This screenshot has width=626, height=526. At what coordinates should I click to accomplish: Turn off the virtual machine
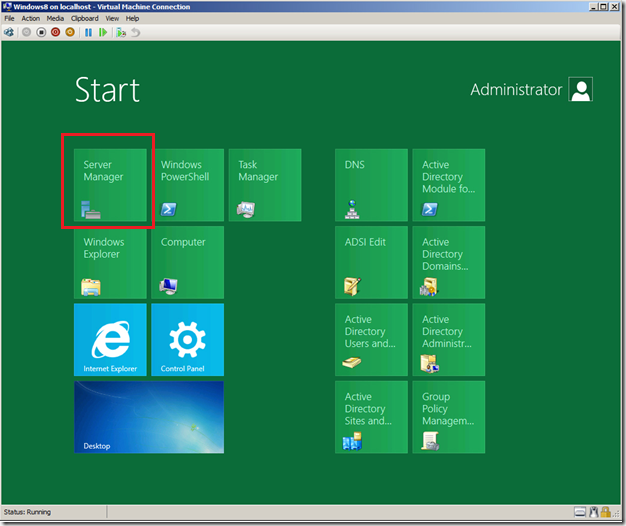(41, 32)
